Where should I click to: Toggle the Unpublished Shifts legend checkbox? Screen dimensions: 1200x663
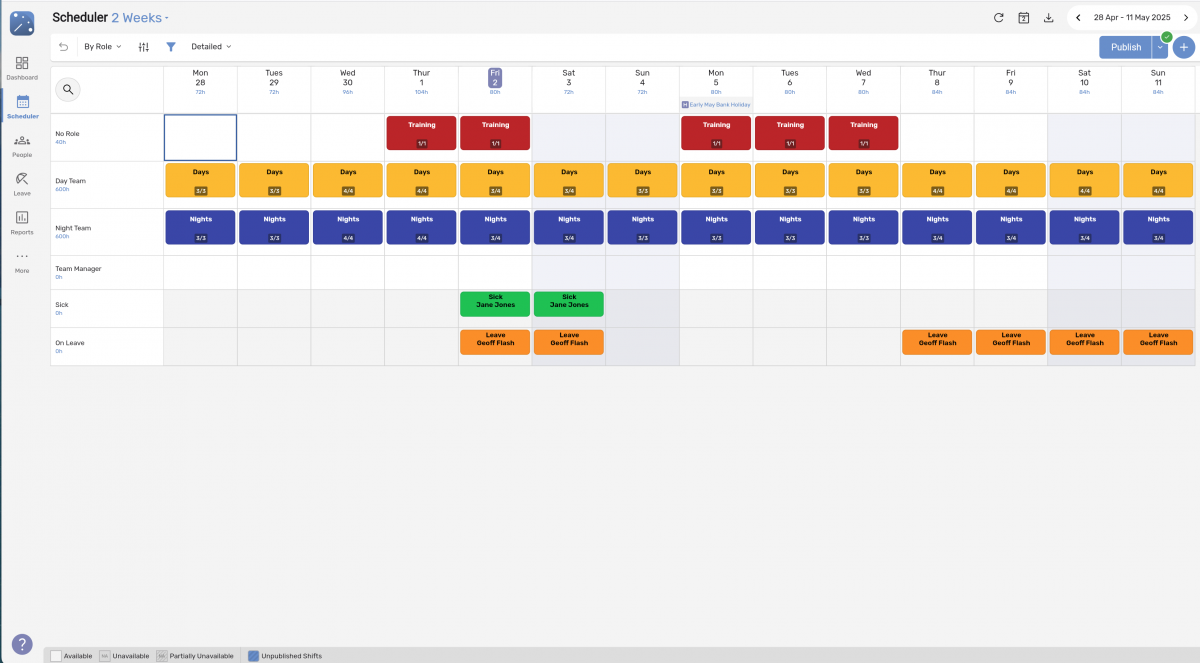[253, 656]
